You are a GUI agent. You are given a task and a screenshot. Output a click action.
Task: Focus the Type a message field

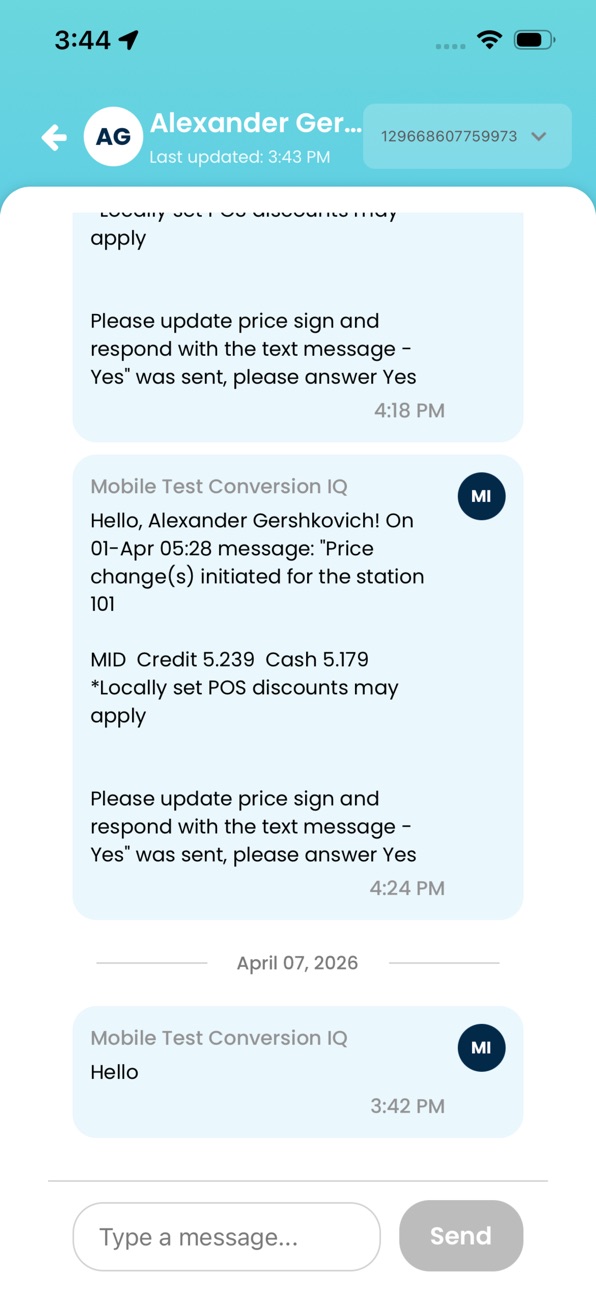[227, 1237]
